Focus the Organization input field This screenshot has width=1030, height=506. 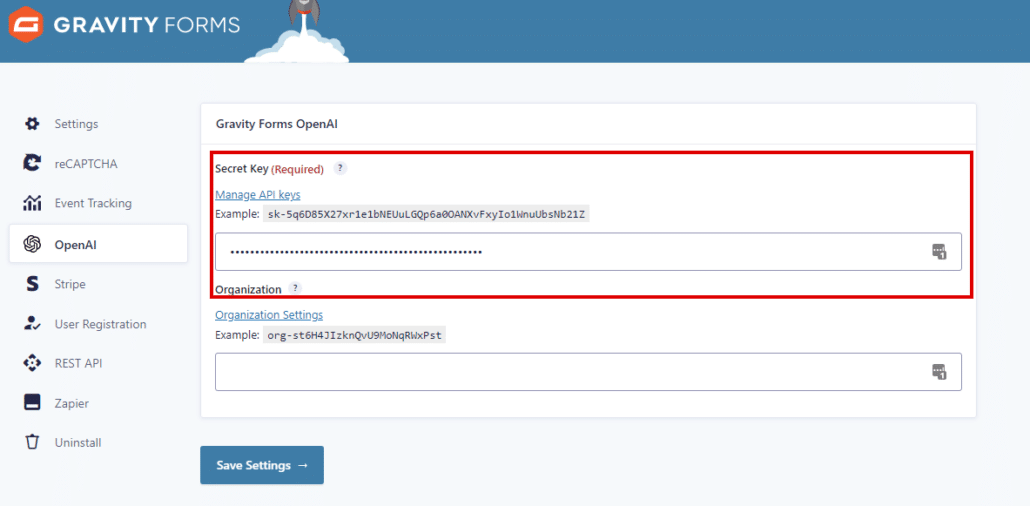pyautogui.click(x=589, y=372)
